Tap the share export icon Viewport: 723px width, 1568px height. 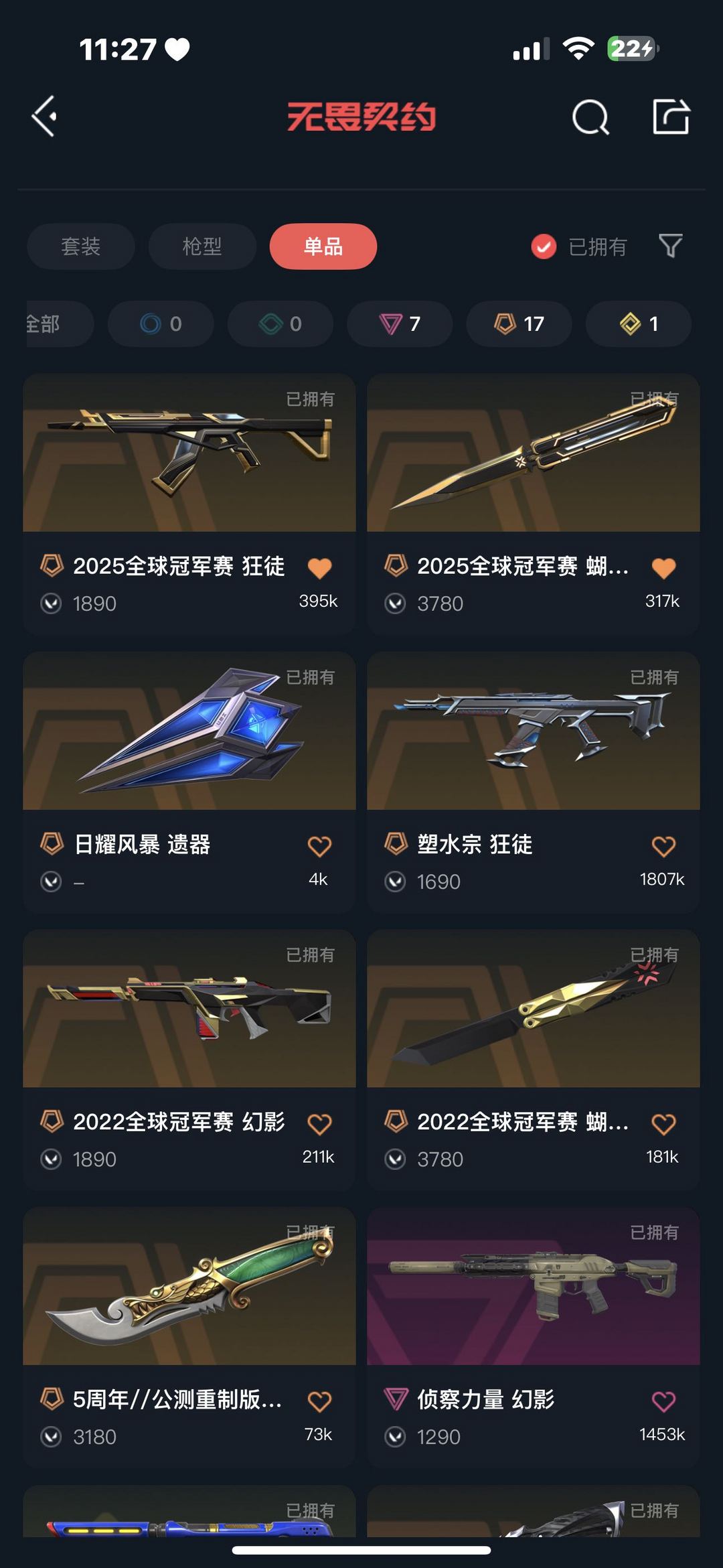pyautogui.click(x=671, y=117)
